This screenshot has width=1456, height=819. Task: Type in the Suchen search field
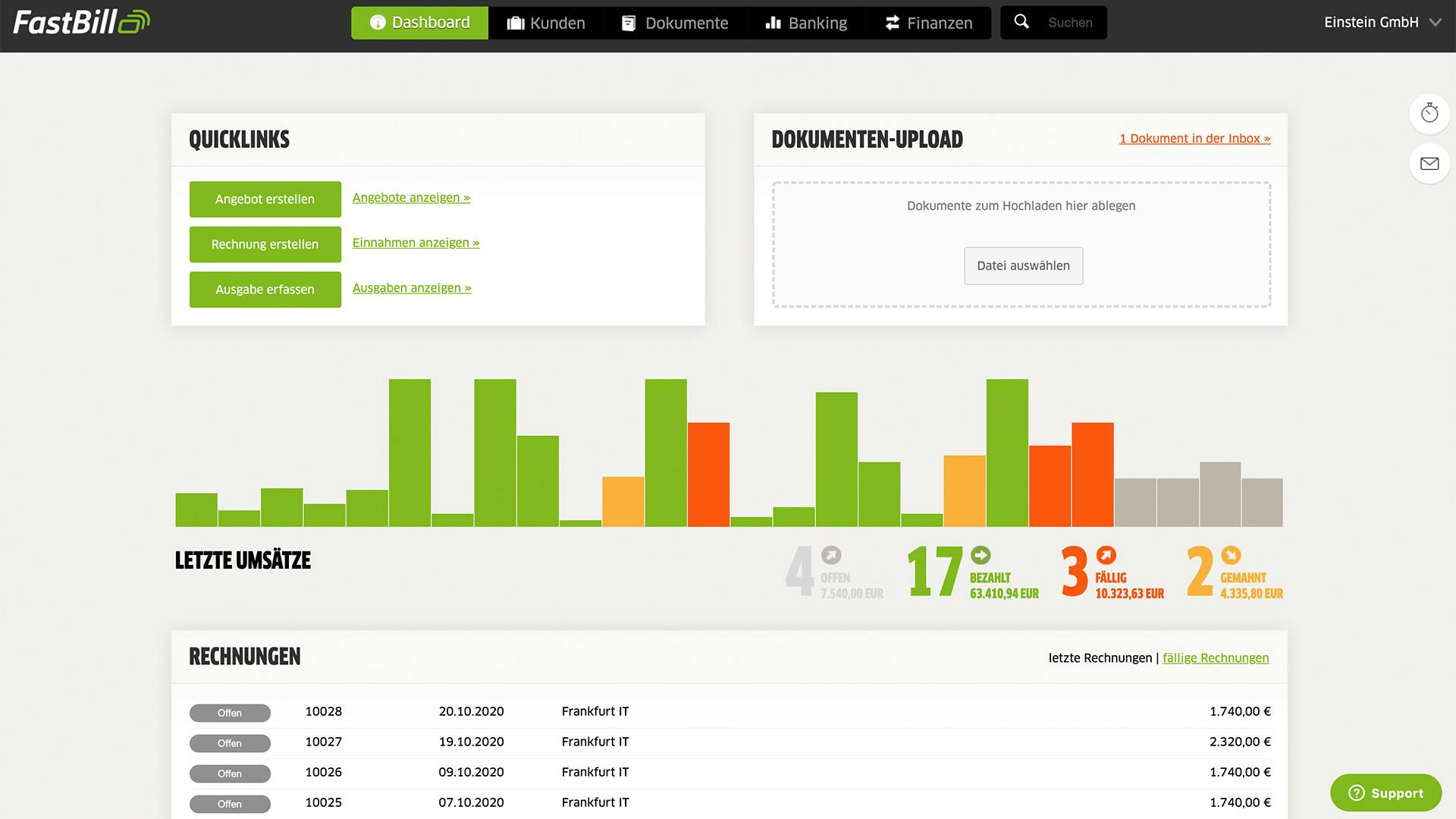(1069, 23)
